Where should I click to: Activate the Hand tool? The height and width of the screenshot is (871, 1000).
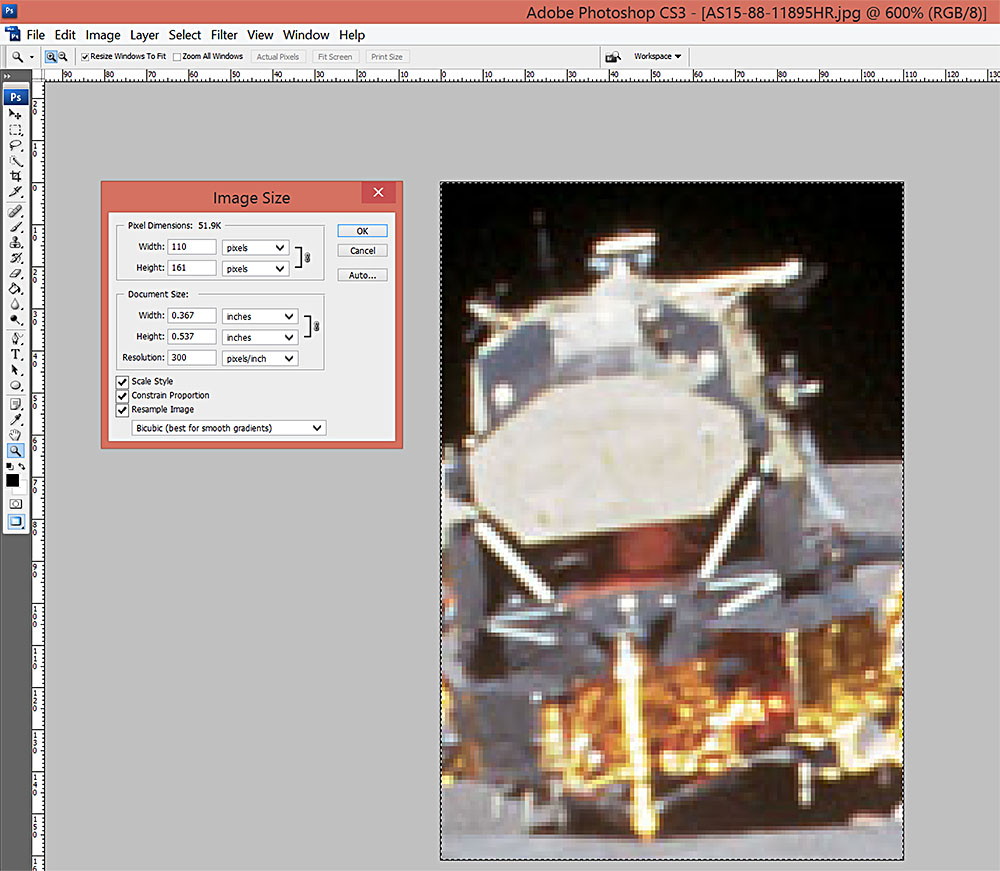pos(15,435)
